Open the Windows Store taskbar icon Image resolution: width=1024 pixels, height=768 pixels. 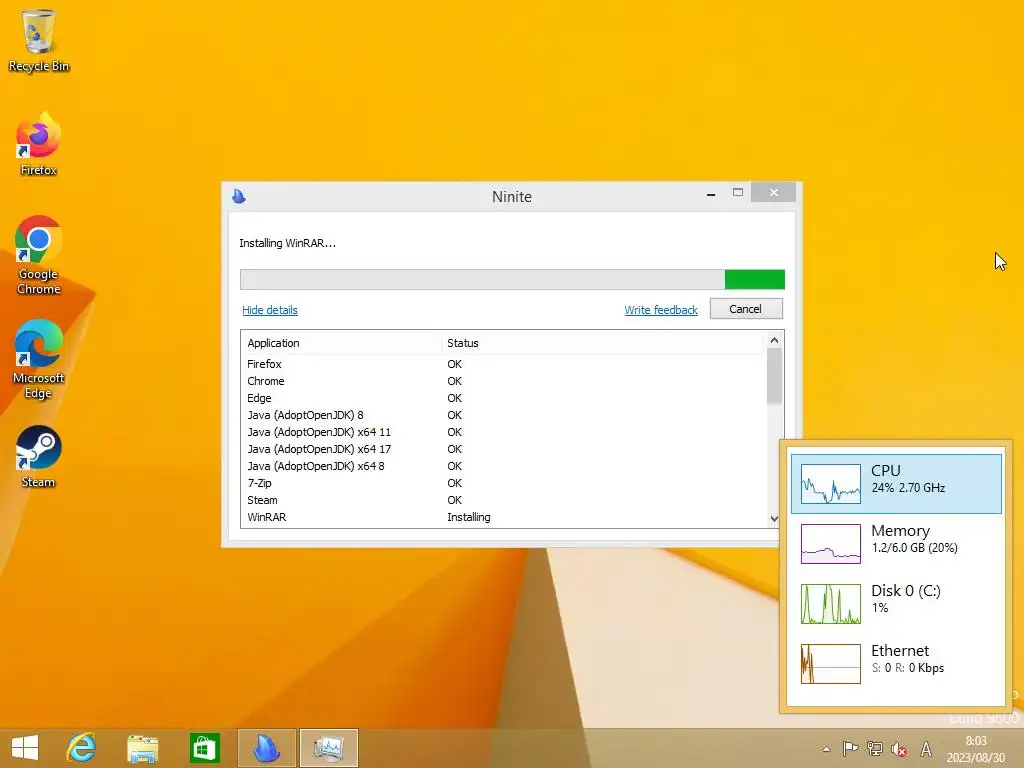point(204,748)
